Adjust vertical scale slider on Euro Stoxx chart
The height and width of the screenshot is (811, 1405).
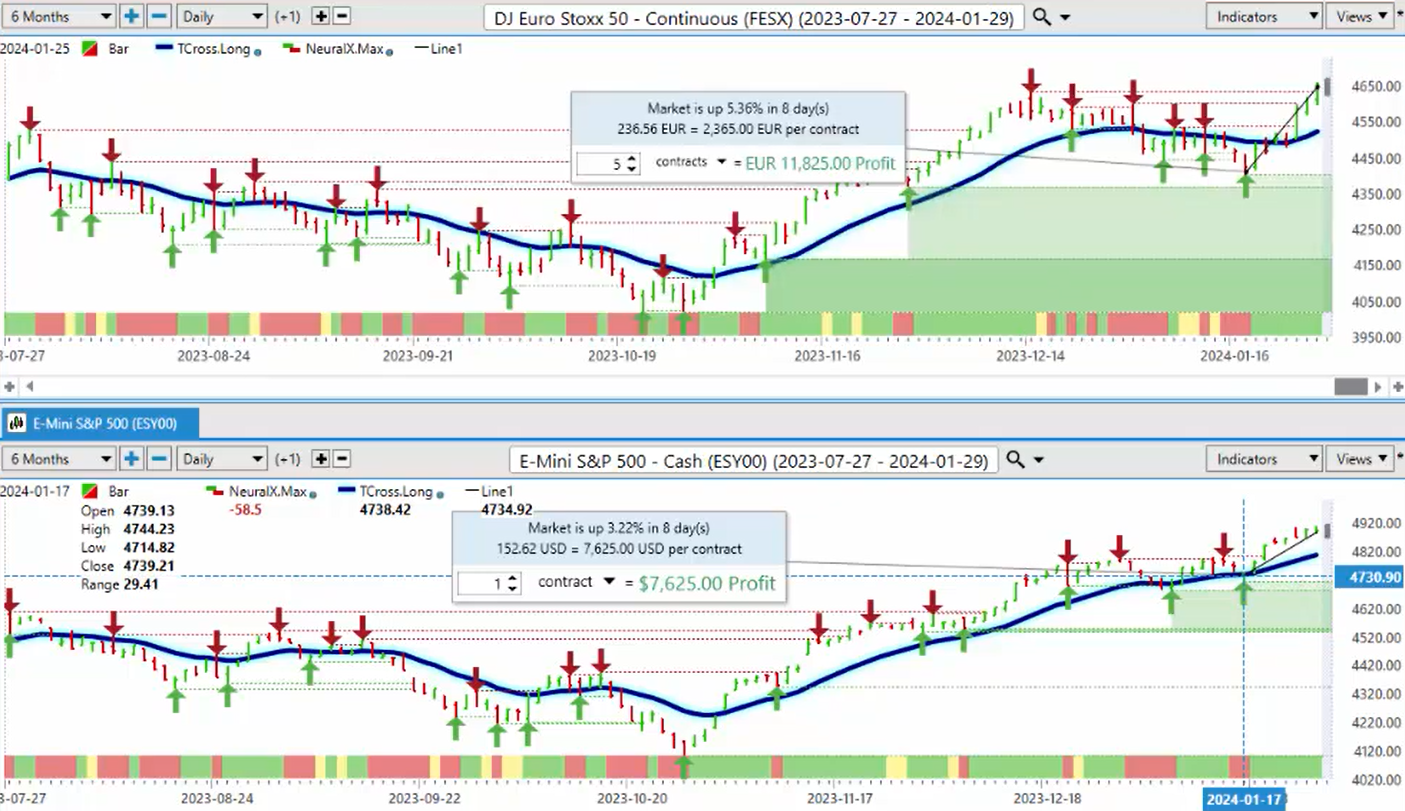(x=1328, y=85)
